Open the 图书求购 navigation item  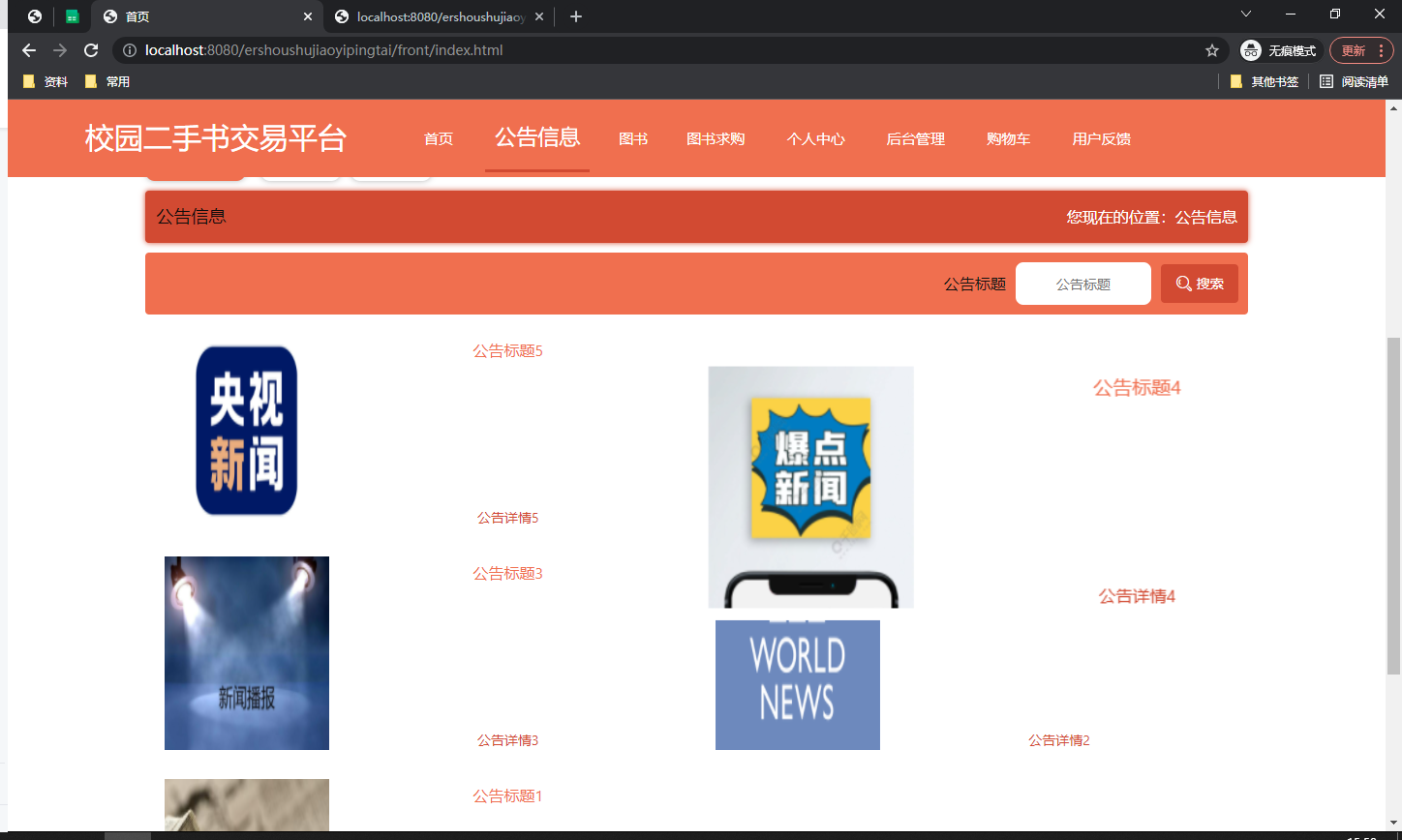[716, 138]
